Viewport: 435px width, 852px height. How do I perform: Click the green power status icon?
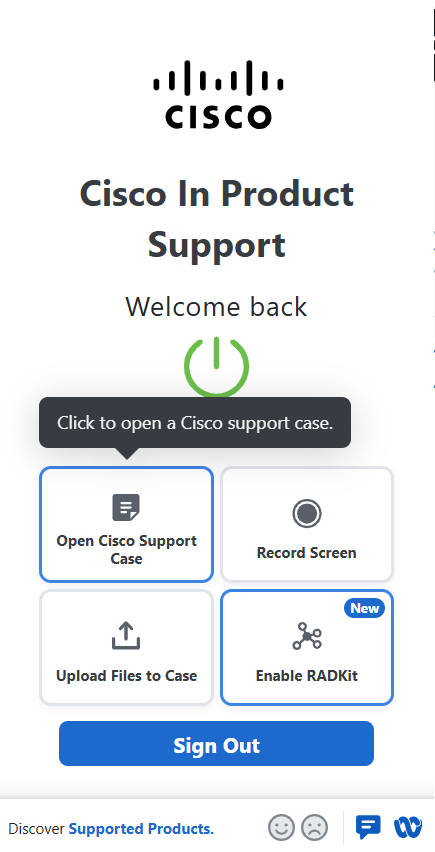216,367
